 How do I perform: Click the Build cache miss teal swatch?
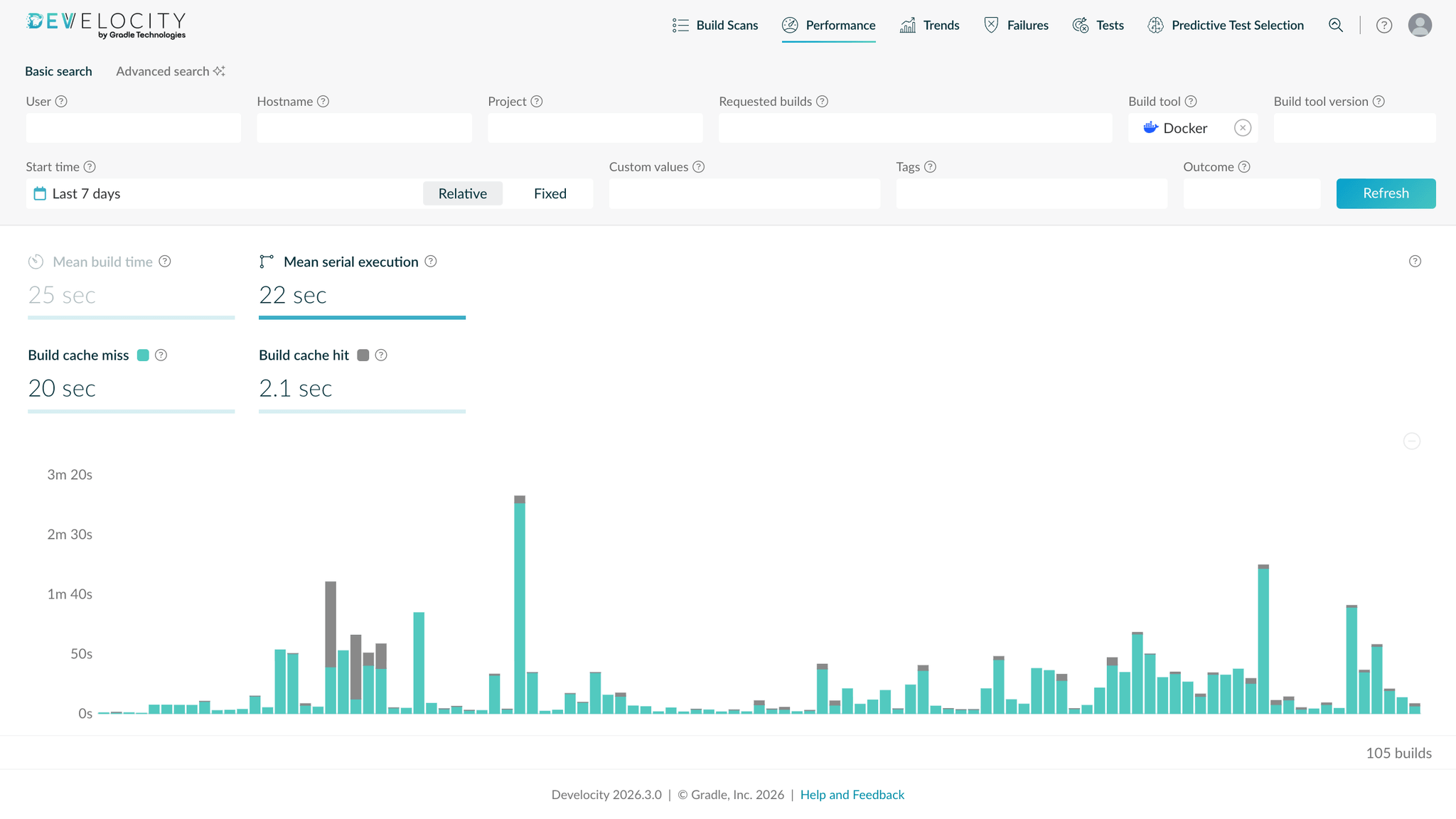[x=143, y=355]
